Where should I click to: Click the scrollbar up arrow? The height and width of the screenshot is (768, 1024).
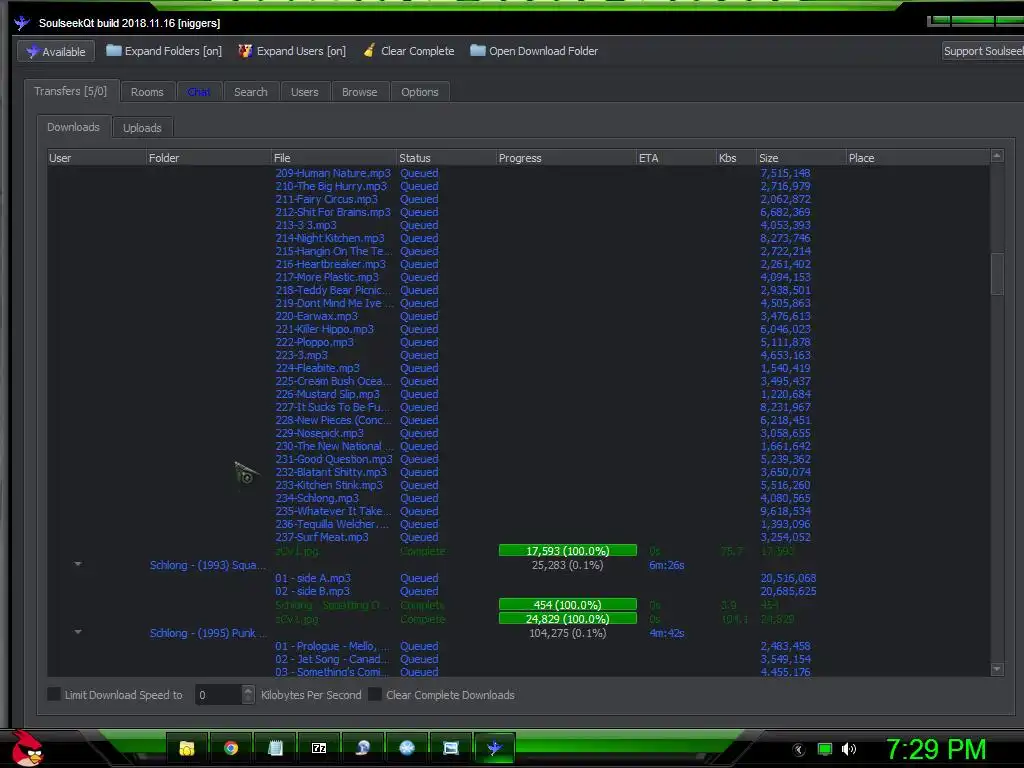997,155
